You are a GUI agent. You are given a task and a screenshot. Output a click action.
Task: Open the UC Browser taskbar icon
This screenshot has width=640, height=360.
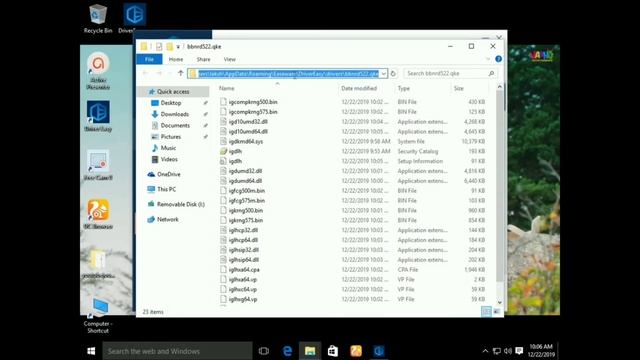356,351
